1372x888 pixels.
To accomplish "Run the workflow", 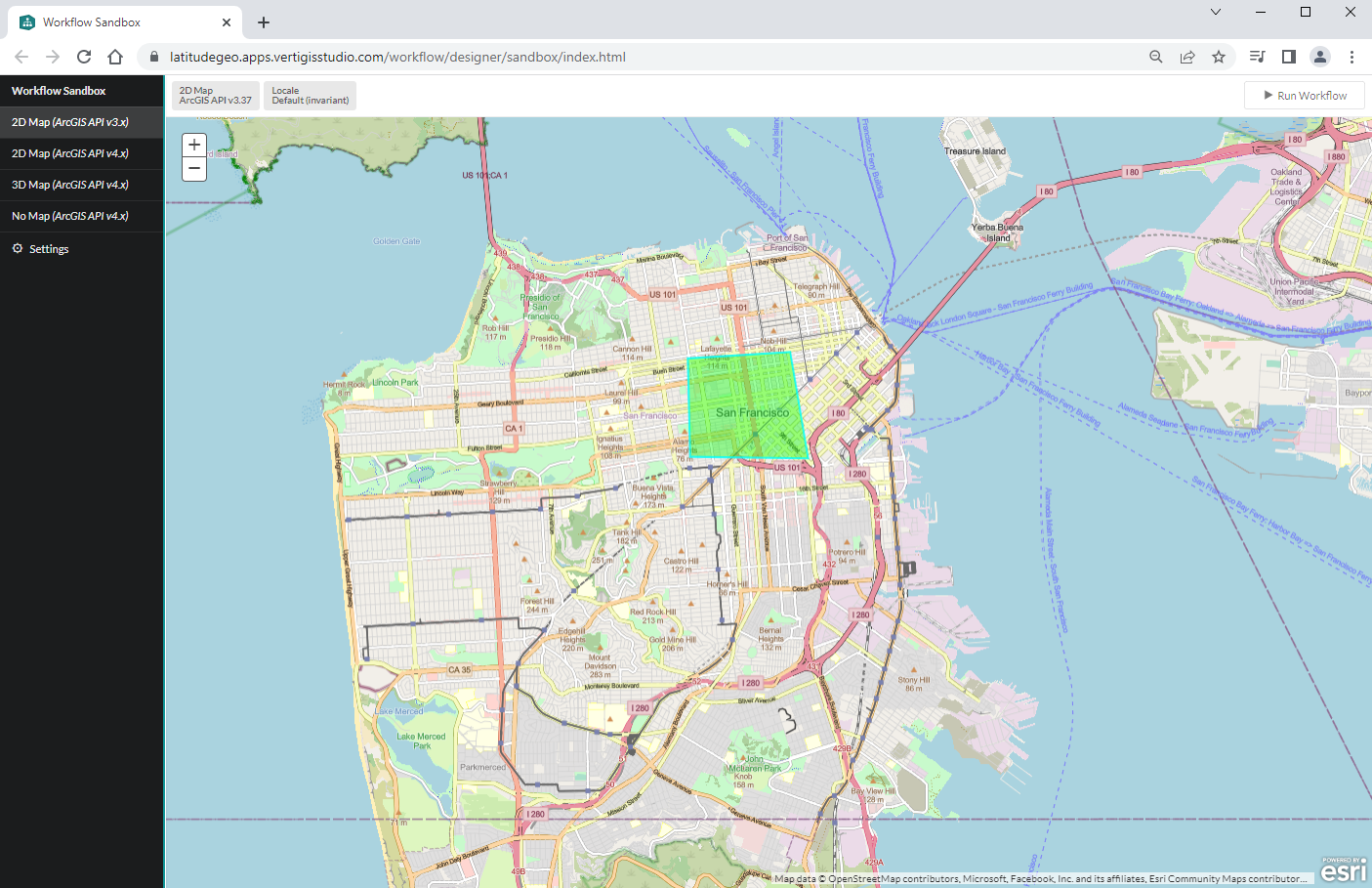I will point(1305,96).
